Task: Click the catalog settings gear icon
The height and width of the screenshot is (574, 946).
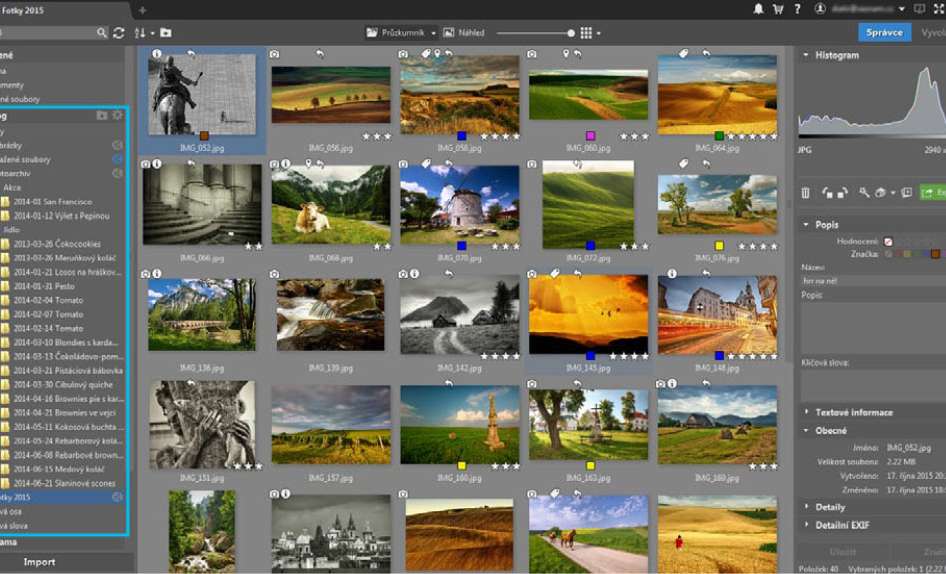Action: pyautogui.click(x=117, y=116)
